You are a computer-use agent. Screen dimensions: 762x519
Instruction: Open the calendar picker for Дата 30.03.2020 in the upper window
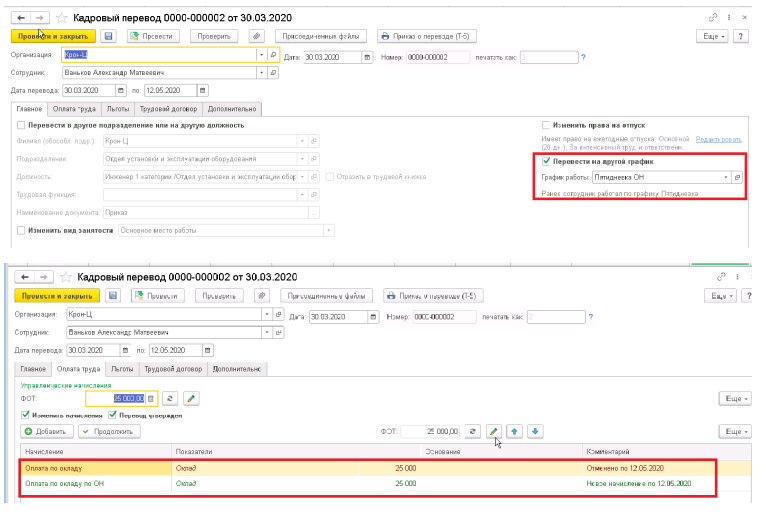point(367,57)
